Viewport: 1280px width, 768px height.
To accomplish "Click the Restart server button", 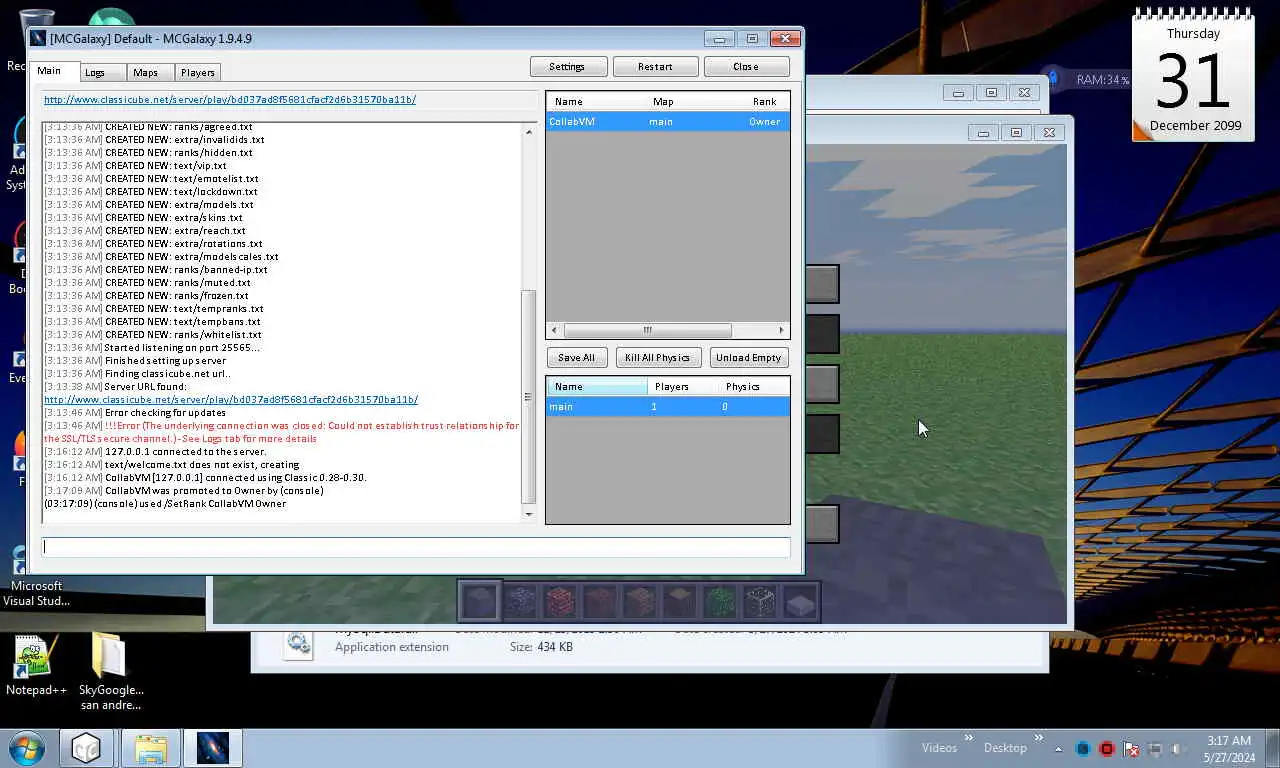I will 655,66.
